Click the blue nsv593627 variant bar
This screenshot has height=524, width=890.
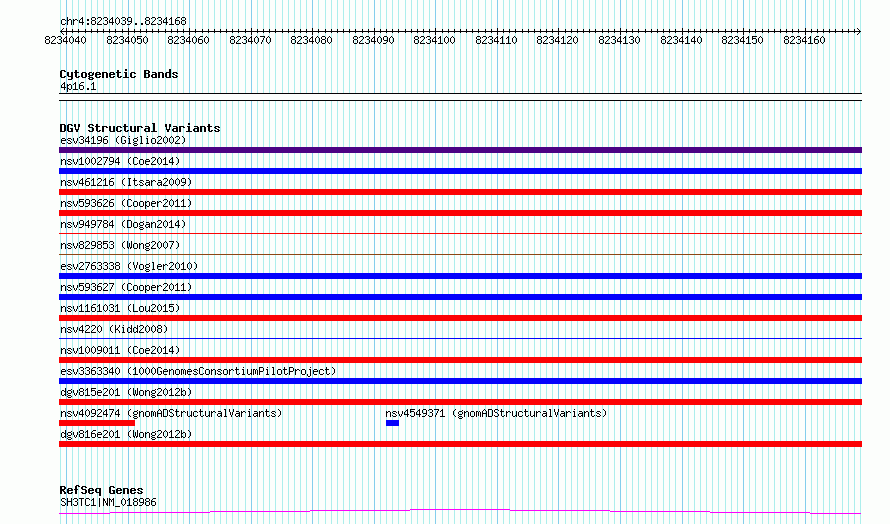click(460, 297)
